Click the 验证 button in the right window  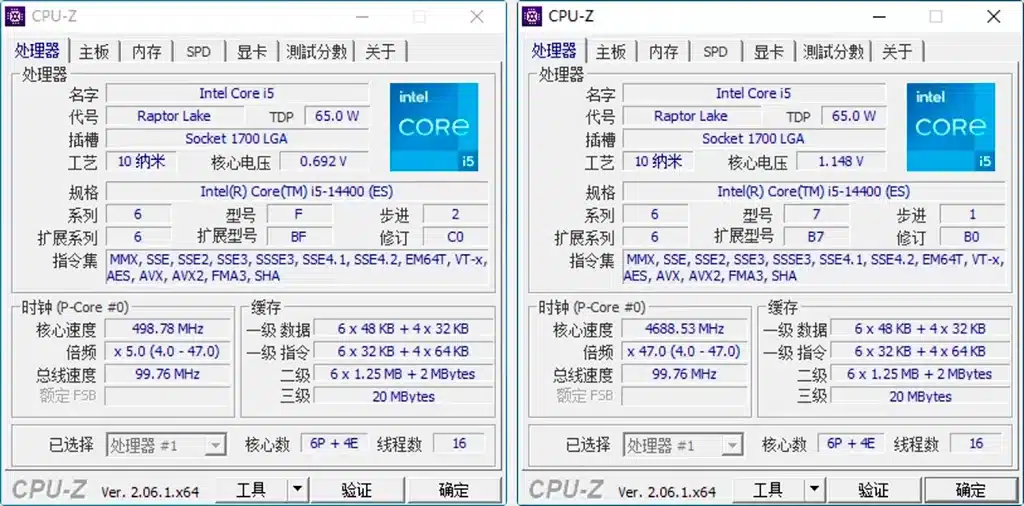(873, 489)
